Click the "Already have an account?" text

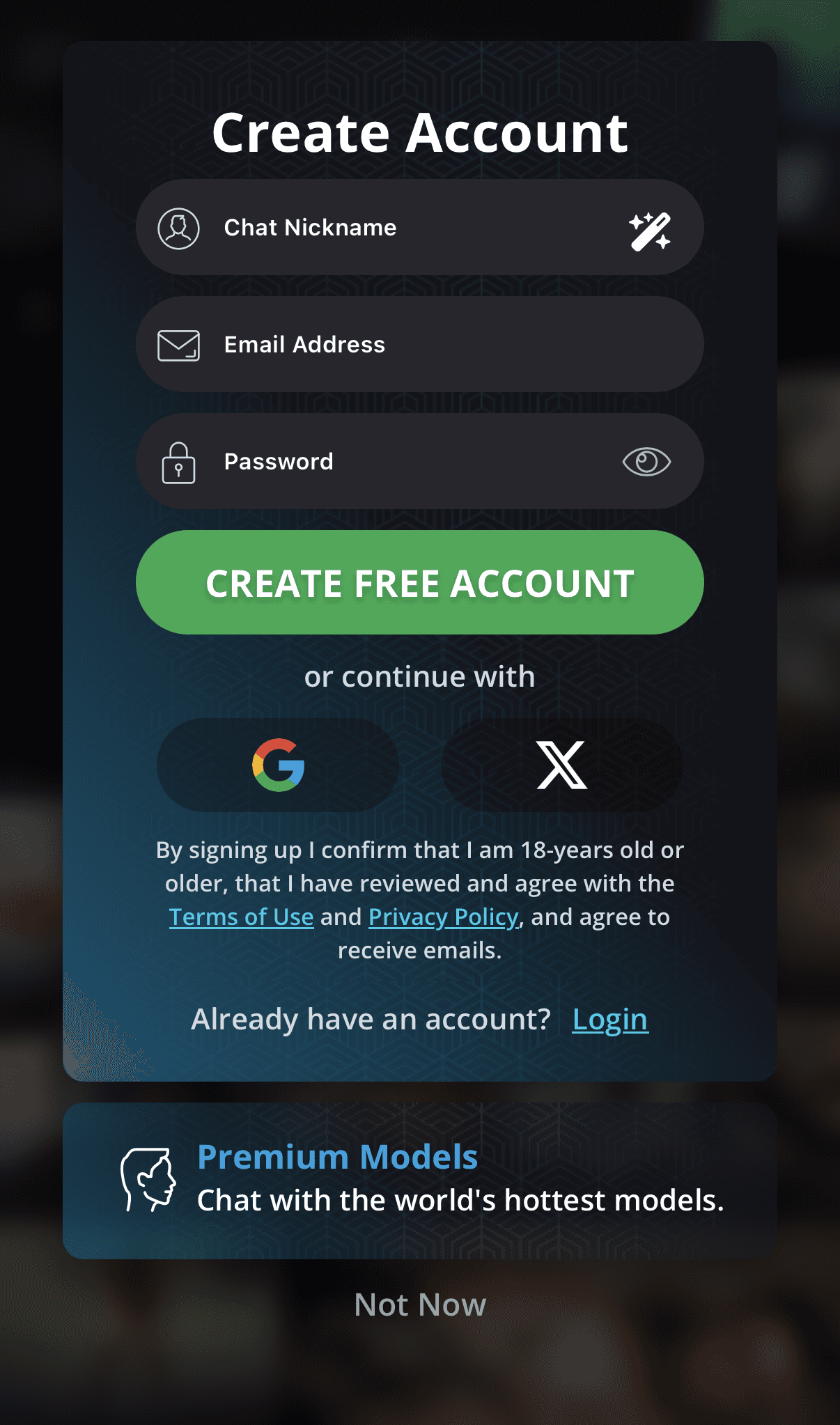click(371, 1019)
